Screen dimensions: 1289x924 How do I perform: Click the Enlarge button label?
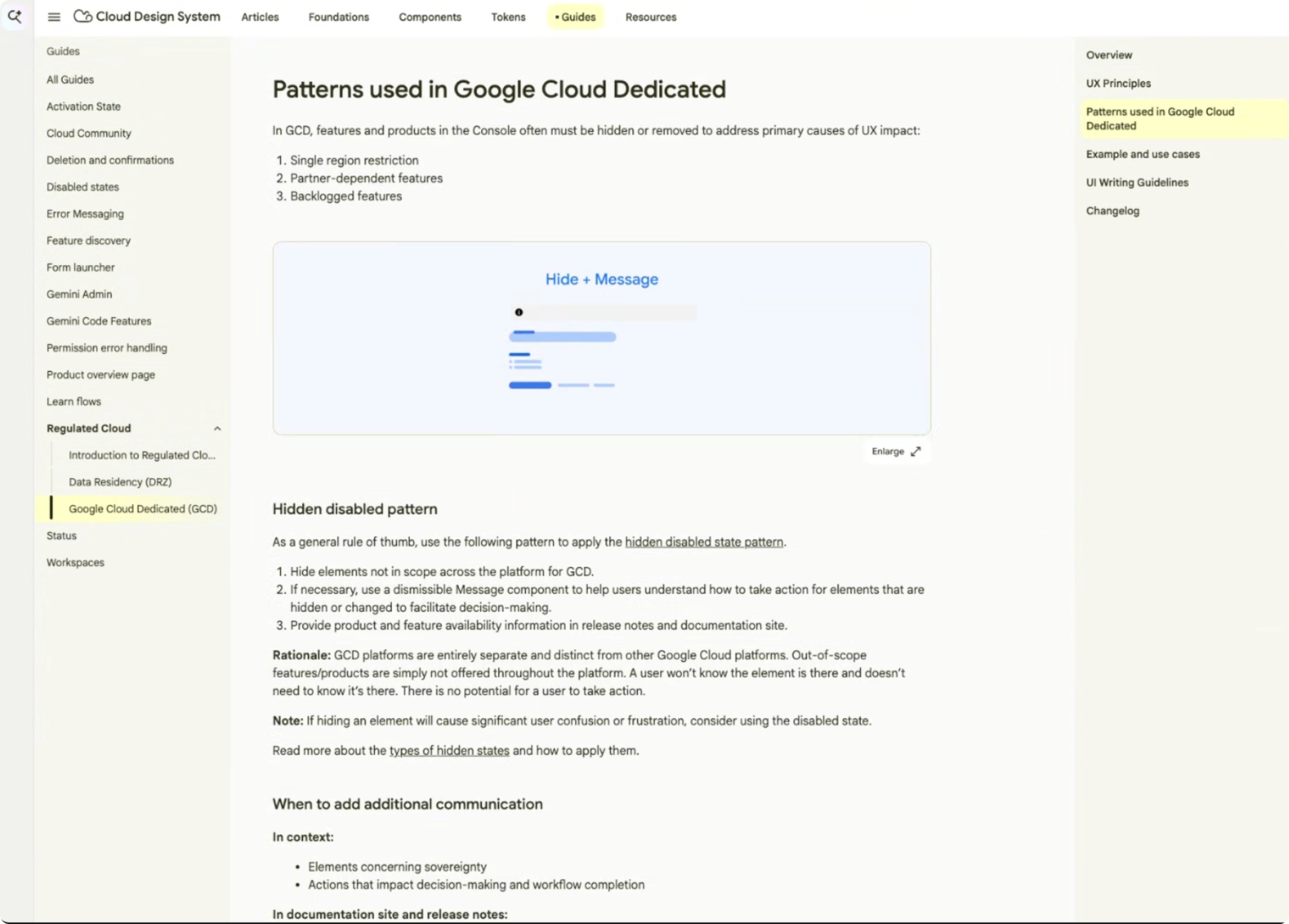pyautogui.click(x=888, y=451)
